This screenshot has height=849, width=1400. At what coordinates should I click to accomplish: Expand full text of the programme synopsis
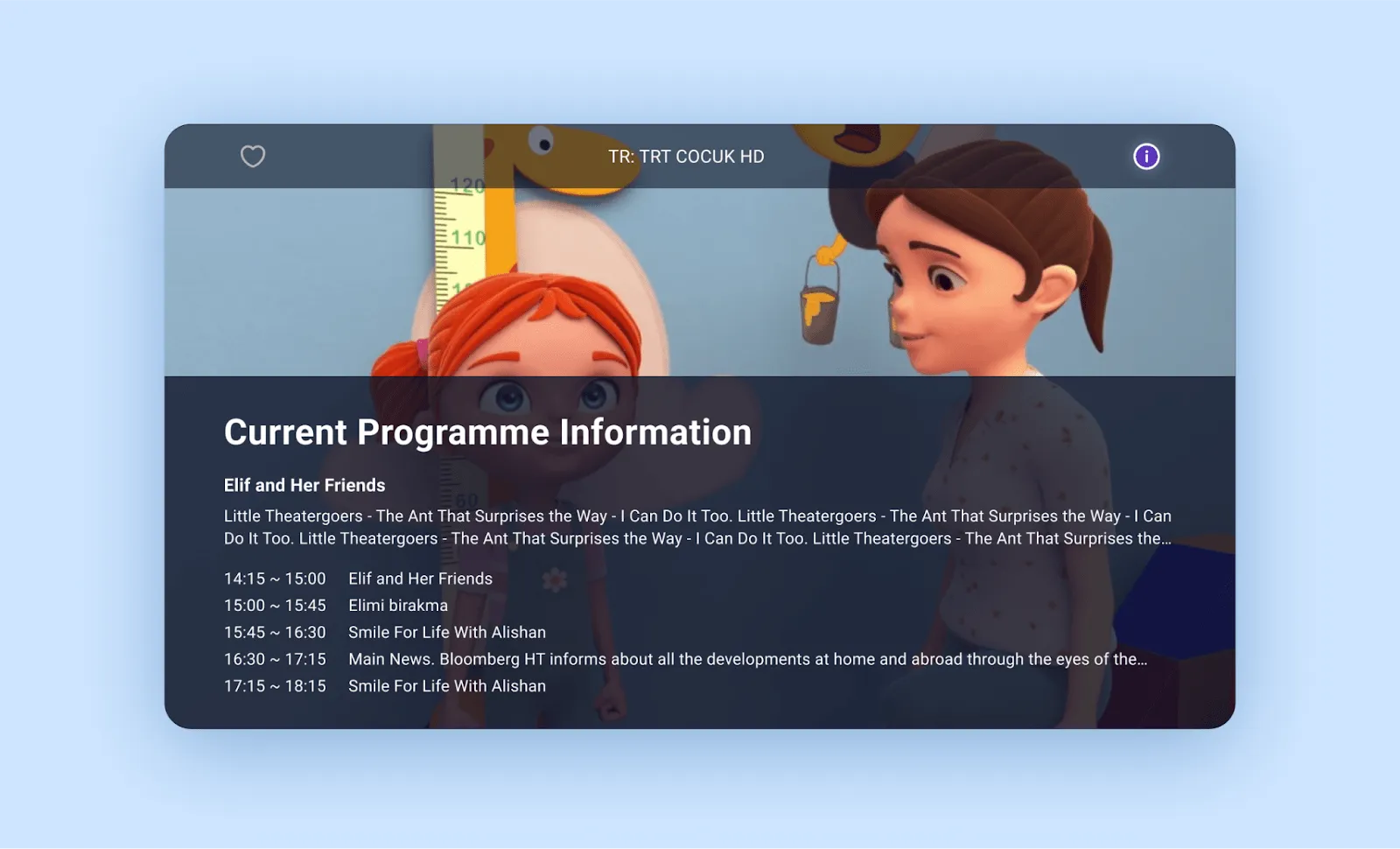click(x=696, y=527)
